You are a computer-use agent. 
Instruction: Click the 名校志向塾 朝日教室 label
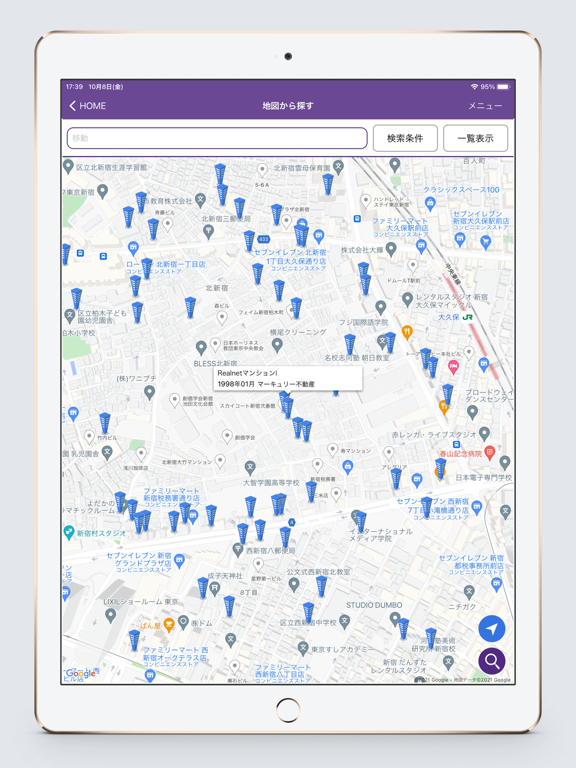click(x=357, y=358)
